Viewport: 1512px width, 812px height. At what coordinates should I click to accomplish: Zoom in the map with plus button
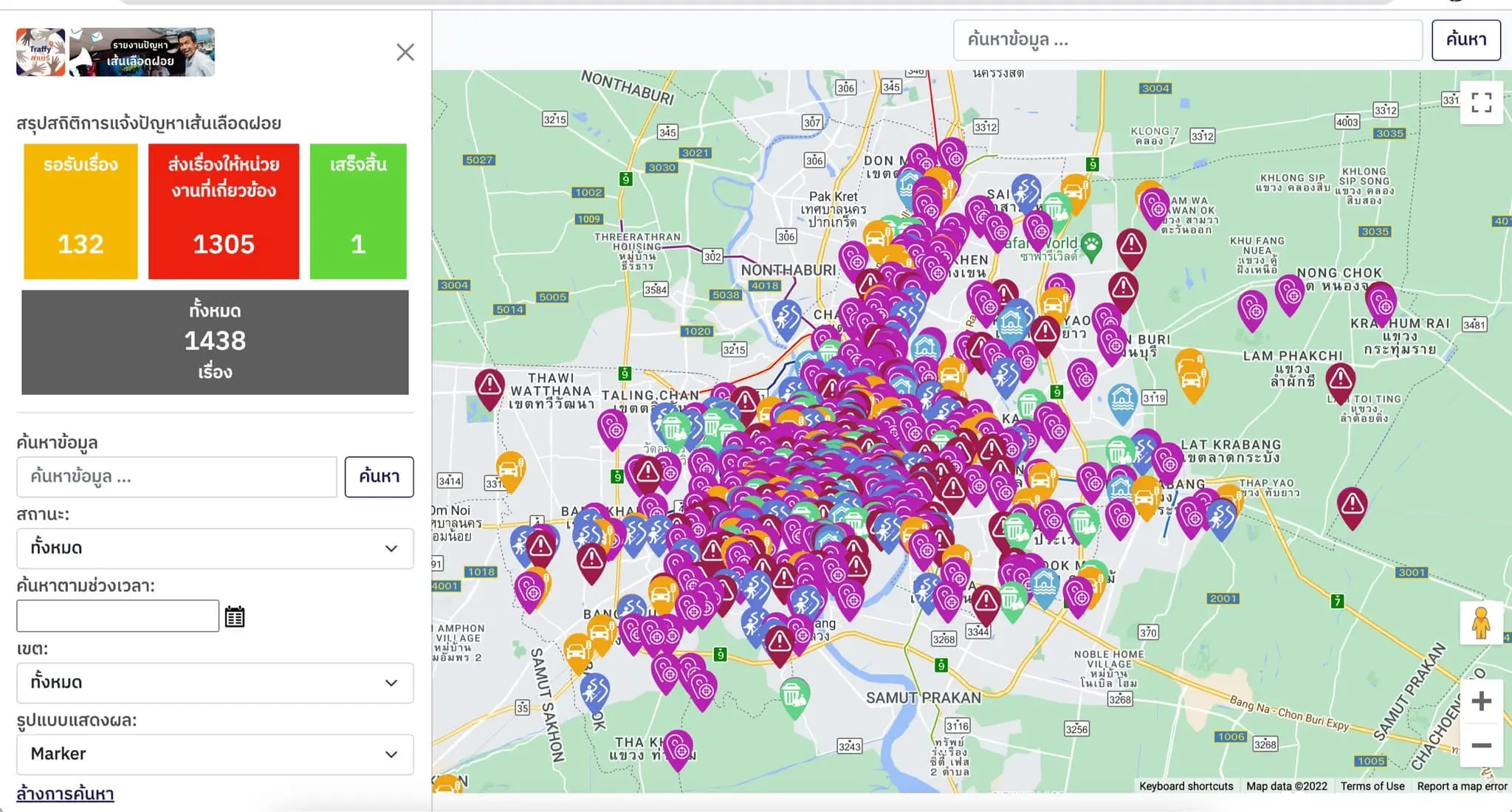pyautogui.click(x=1481, y=701)
